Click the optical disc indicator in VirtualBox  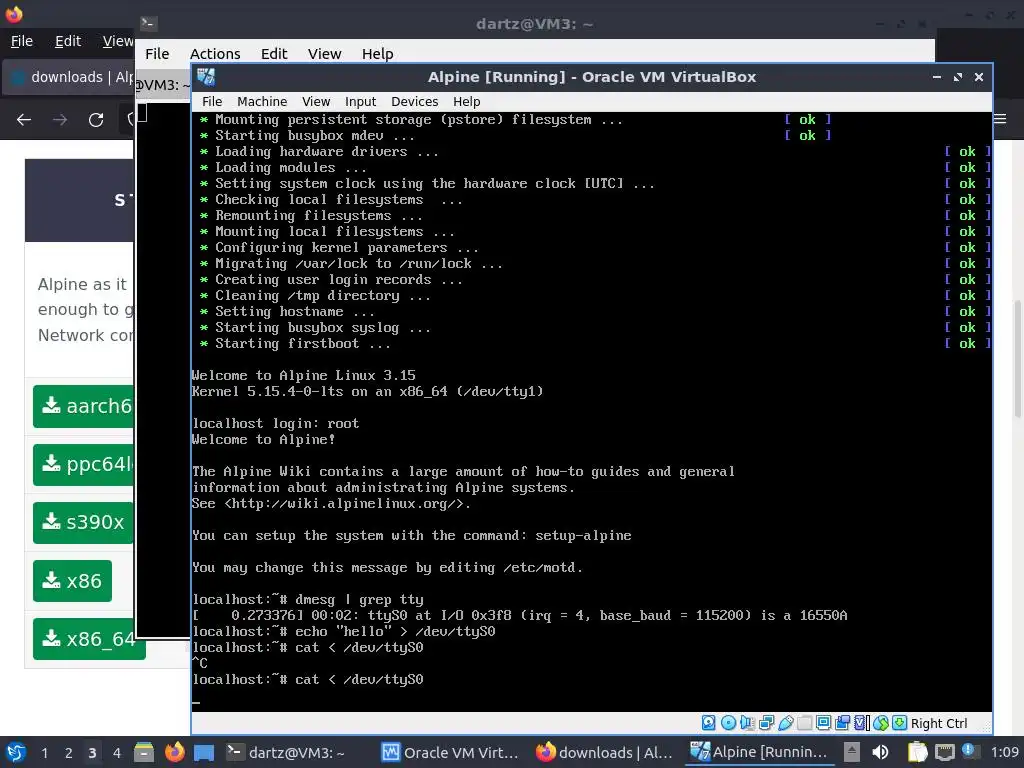click(x=728, y=723)
